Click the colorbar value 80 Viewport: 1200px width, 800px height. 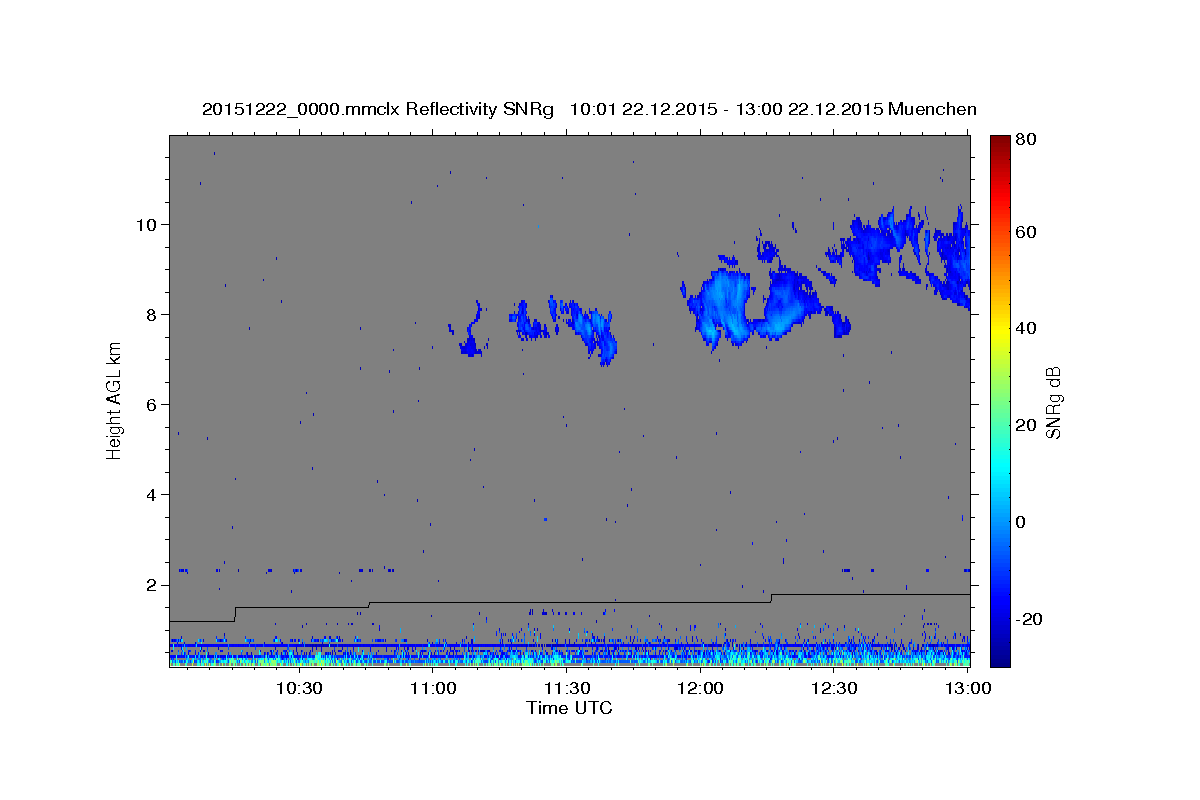pyautogui.click(x=1028, y=139)
